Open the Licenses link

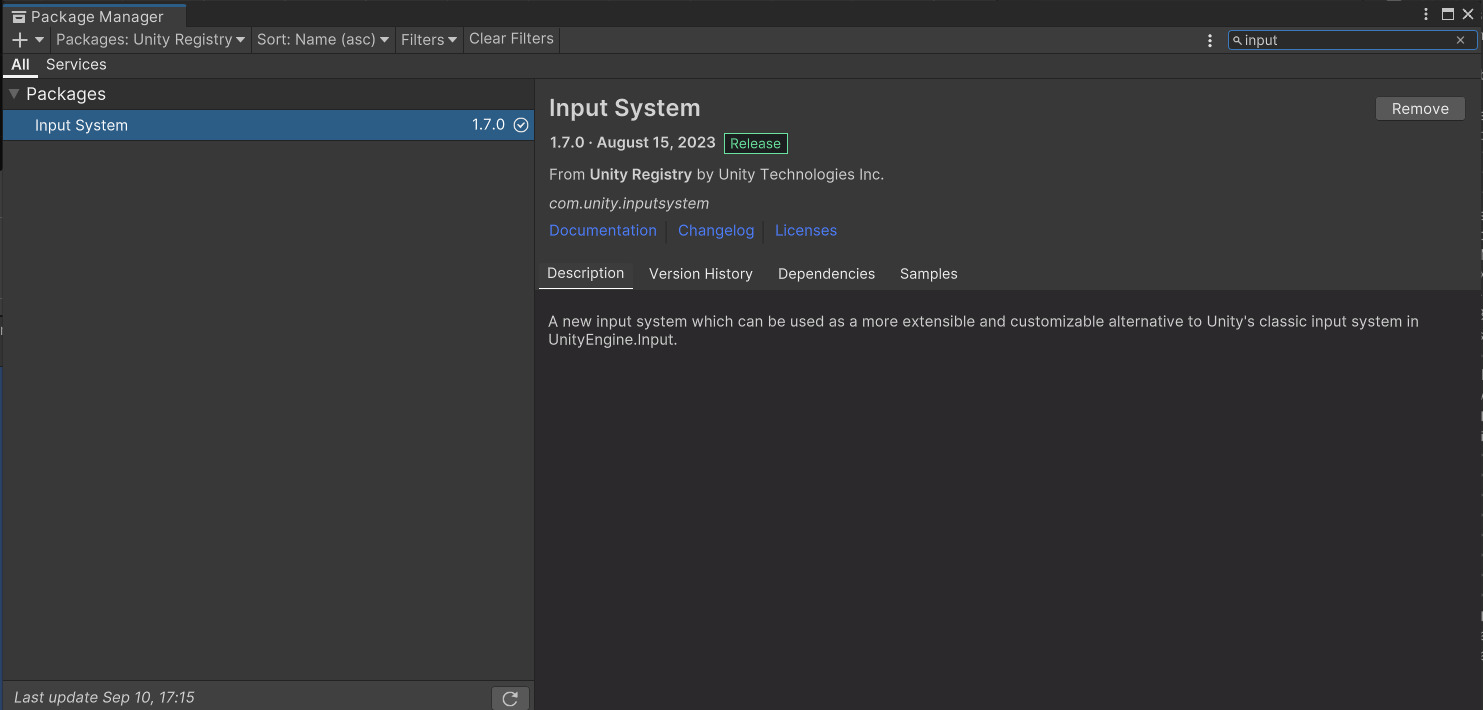806,230
